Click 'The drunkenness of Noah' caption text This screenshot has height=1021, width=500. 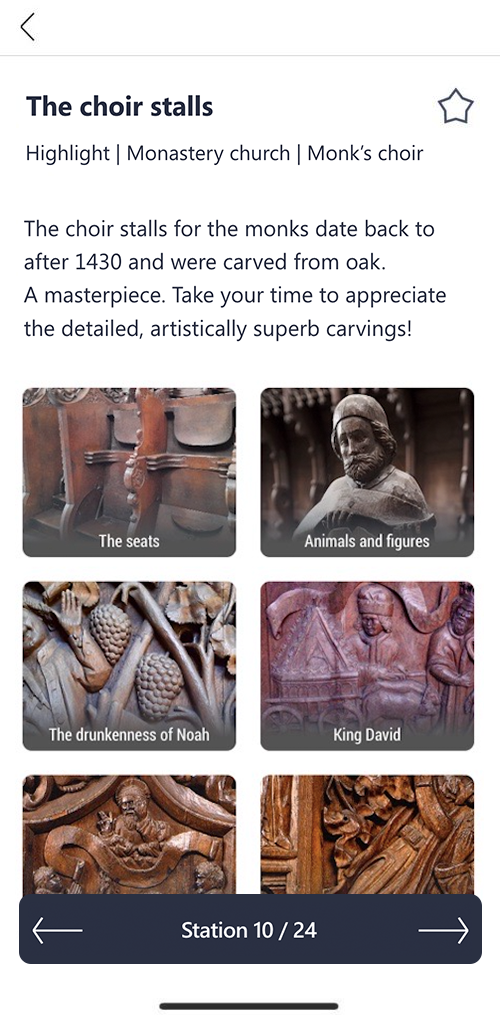tap(129, 734)
